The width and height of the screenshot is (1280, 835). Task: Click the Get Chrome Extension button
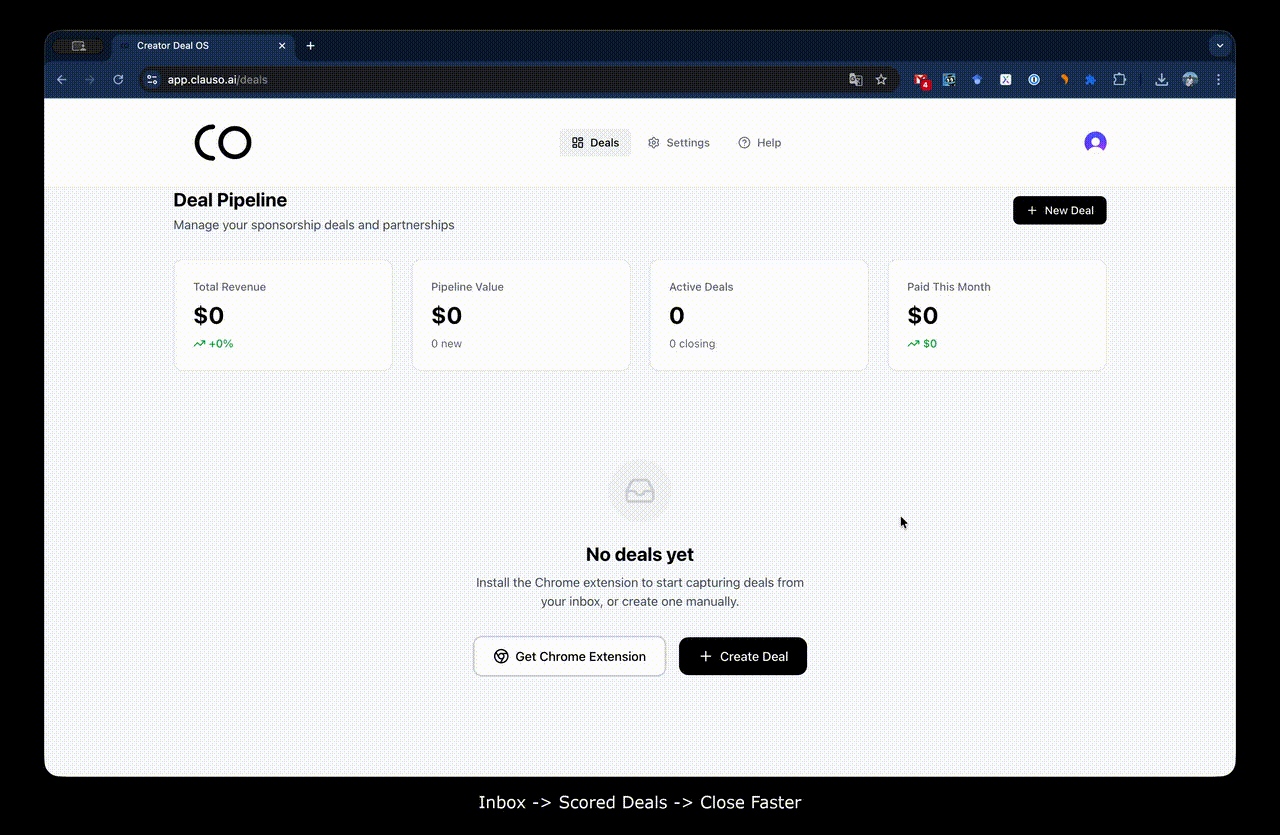pyautogui.click(x=569, y=656)
